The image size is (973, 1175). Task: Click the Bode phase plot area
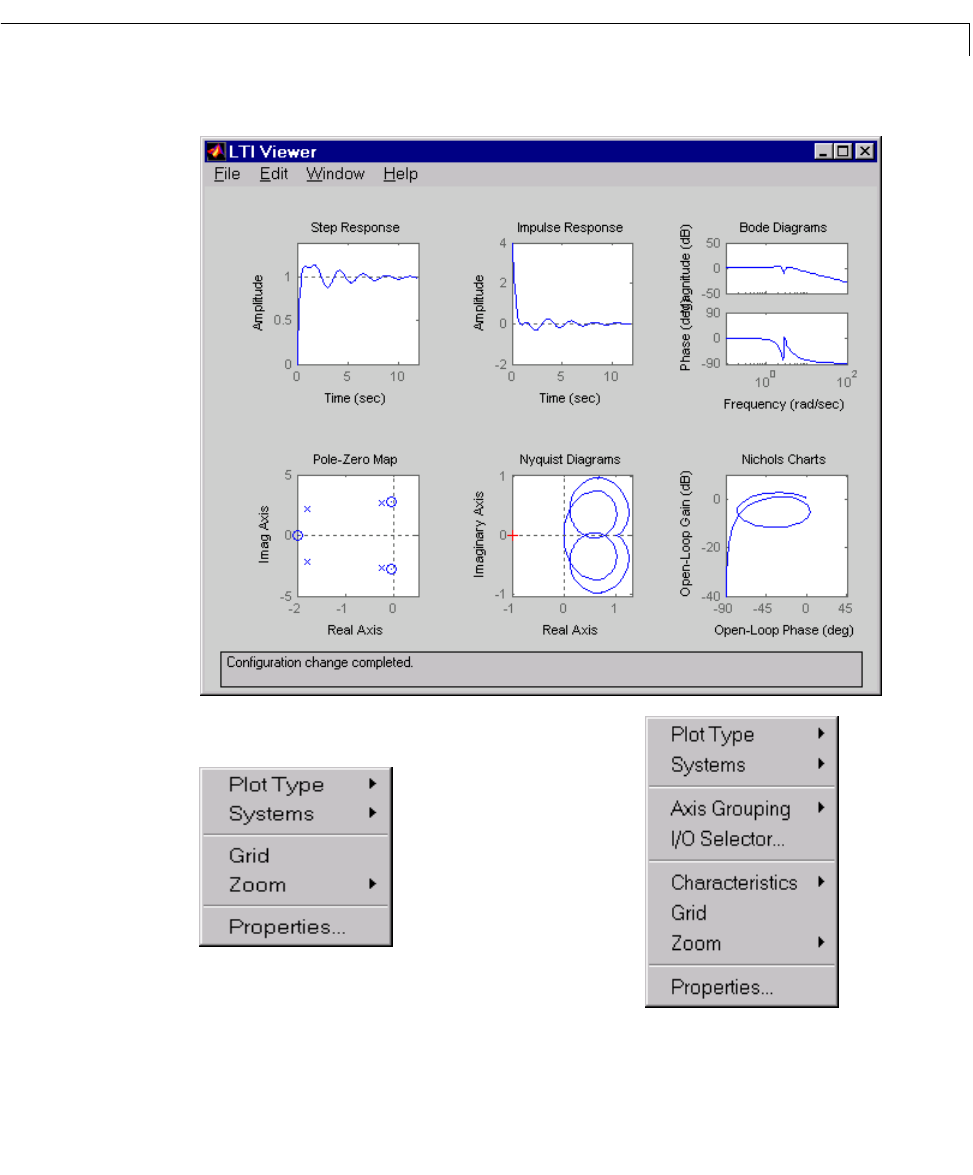pos(787,339)
